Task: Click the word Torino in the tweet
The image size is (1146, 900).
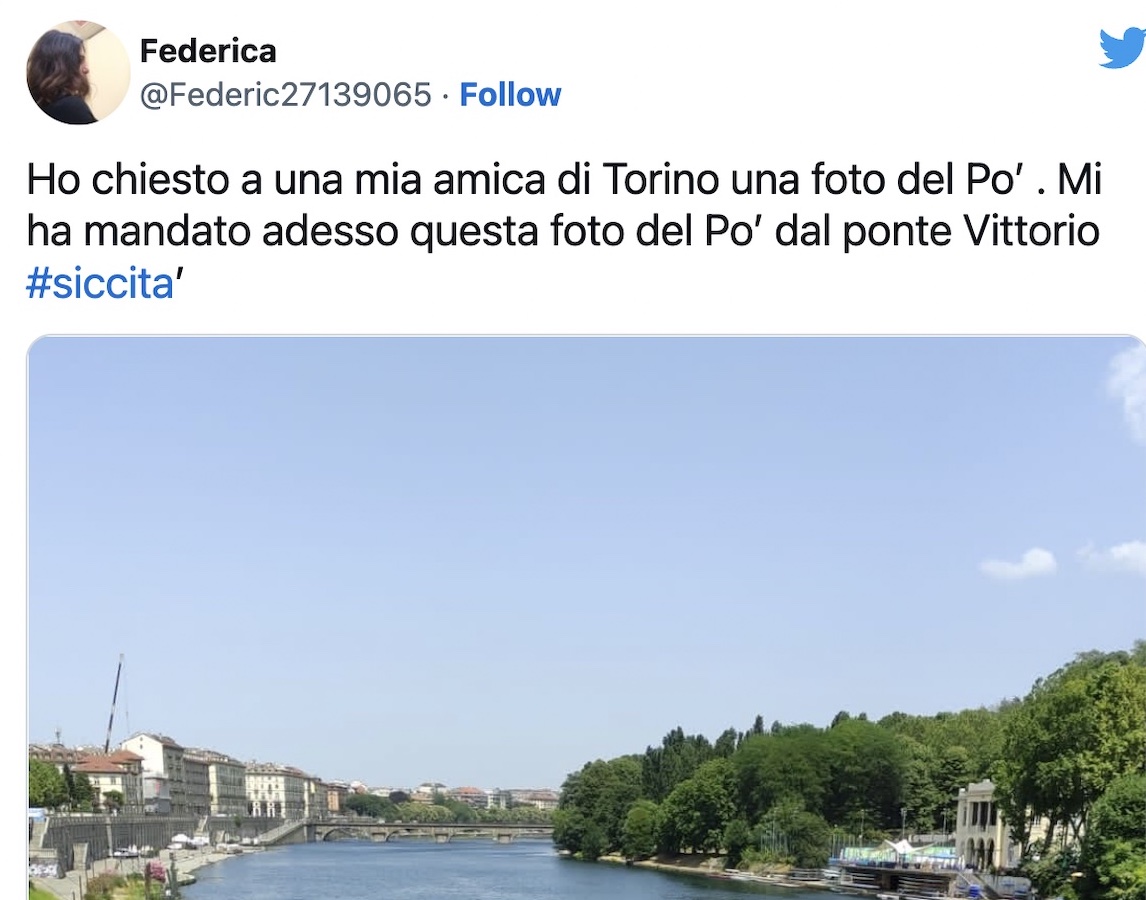Action: click(661, 180)
